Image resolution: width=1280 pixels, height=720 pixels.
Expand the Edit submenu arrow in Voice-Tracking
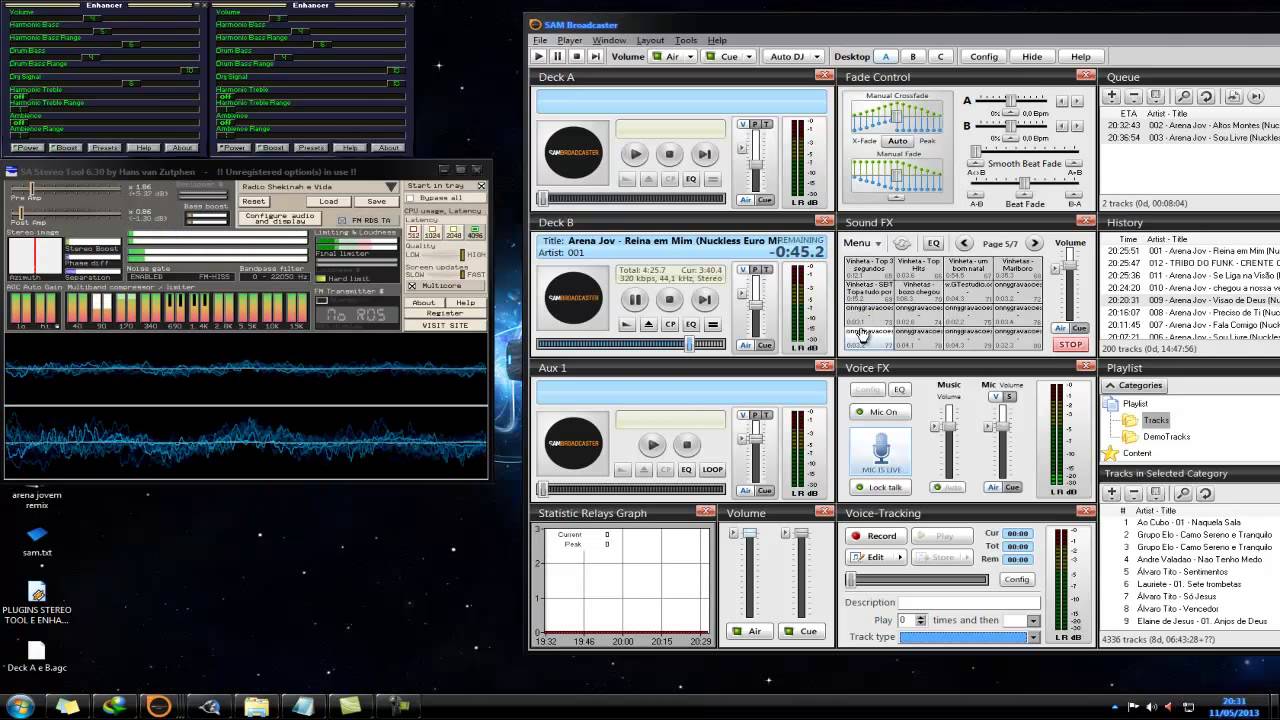[899, 557]
